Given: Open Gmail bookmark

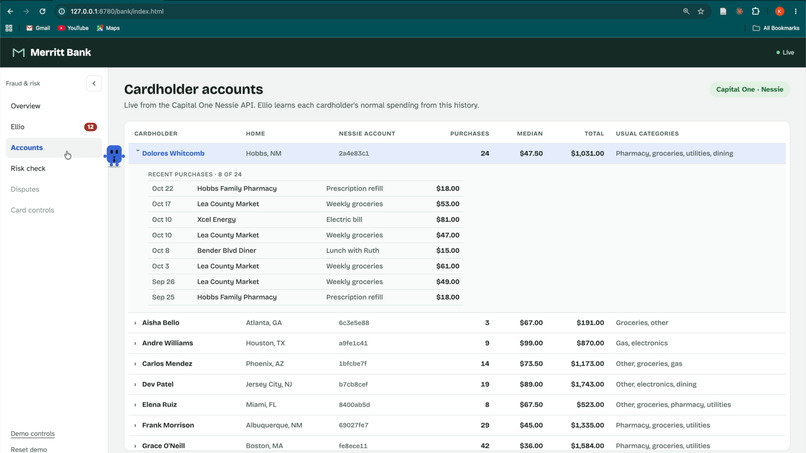Looking at the screenshot, I should tap(38, 28).
